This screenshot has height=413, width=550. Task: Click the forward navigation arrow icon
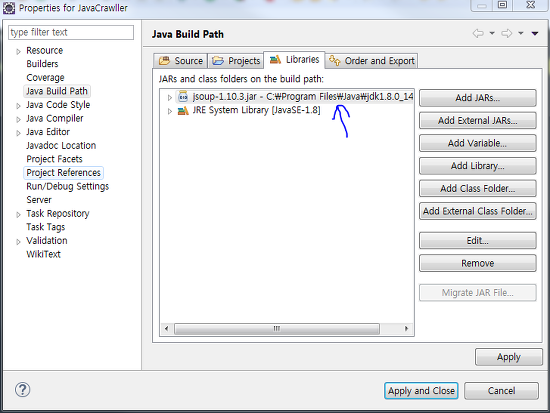(x=507, y=33)
